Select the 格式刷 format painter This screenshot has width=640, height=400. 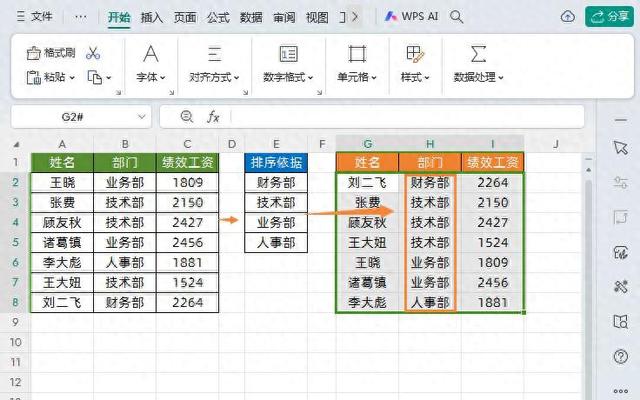(51, 53)
